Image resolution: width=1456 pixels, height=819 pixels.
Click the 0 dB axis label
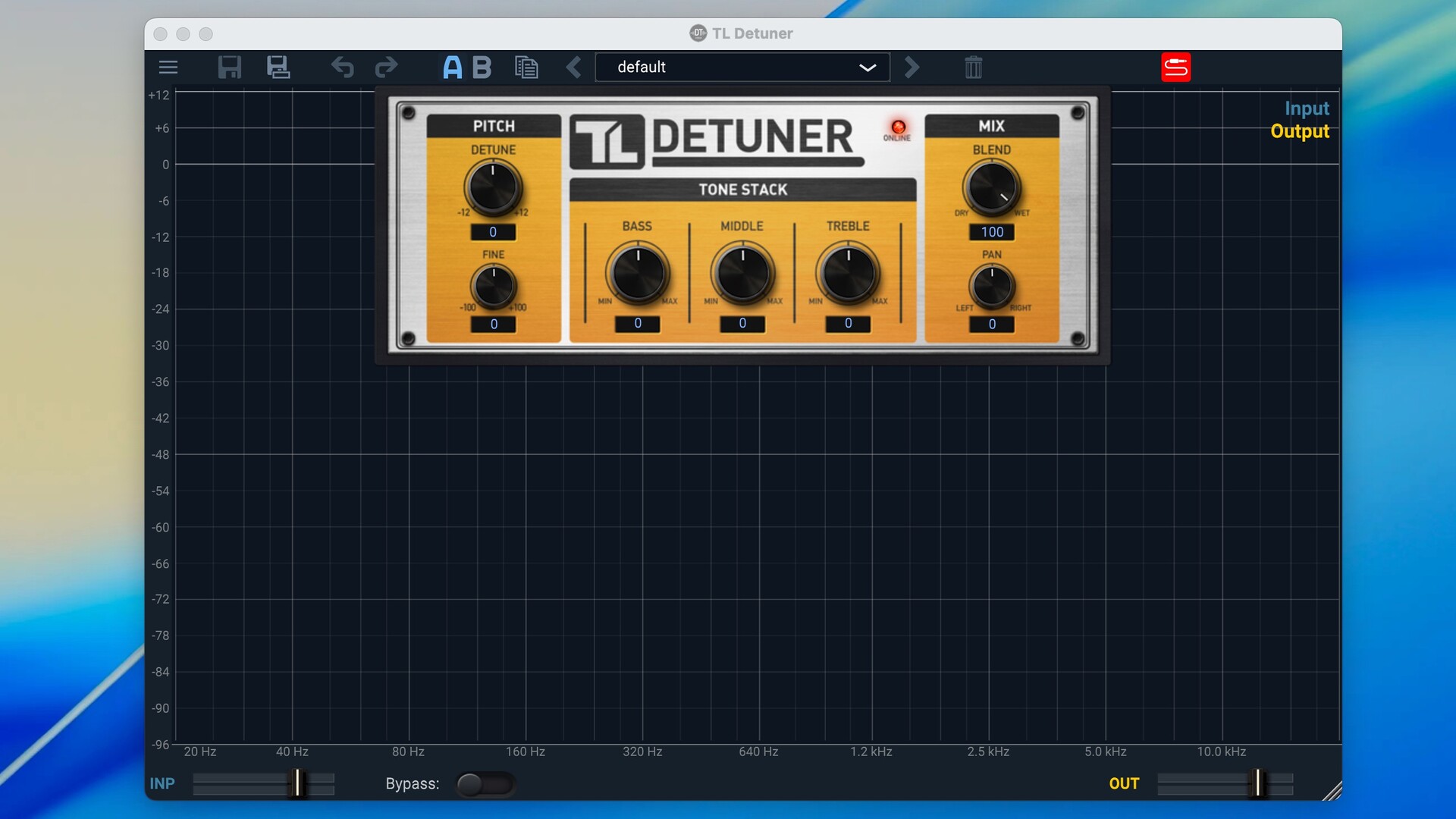pos(166,165)
